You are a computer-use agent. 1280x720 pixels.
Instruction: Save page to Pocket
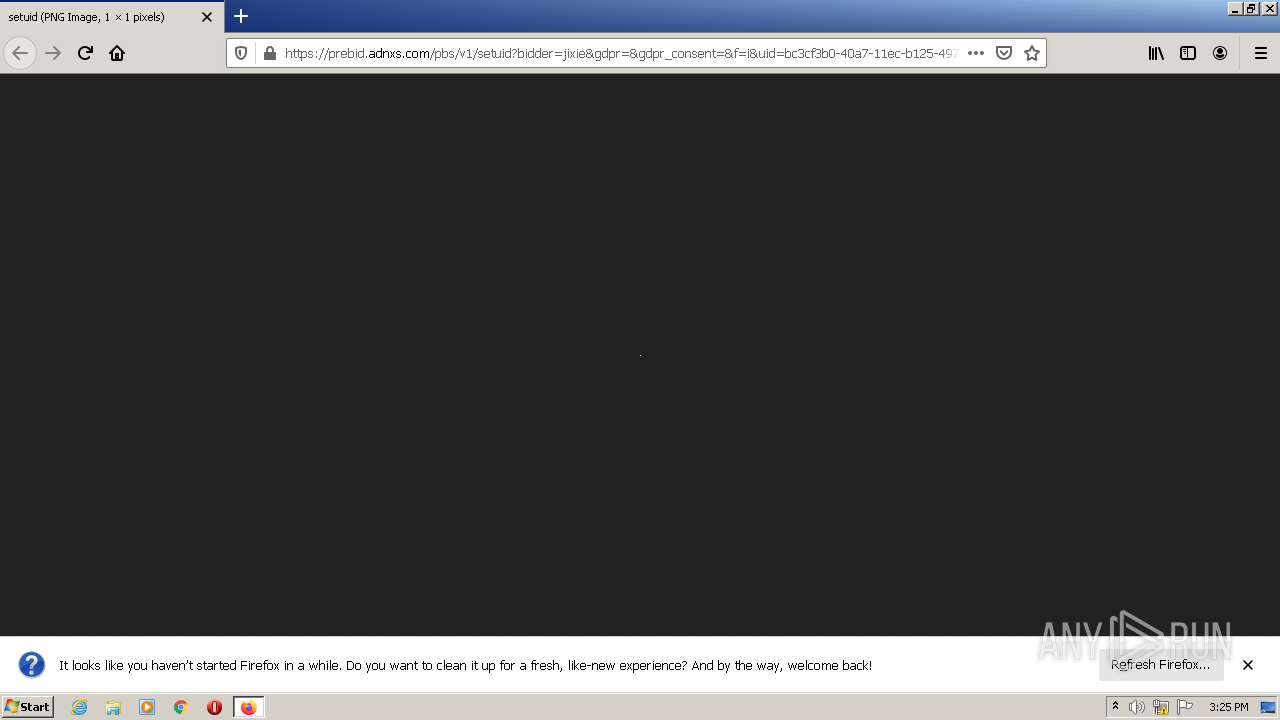click(1004, 53)
